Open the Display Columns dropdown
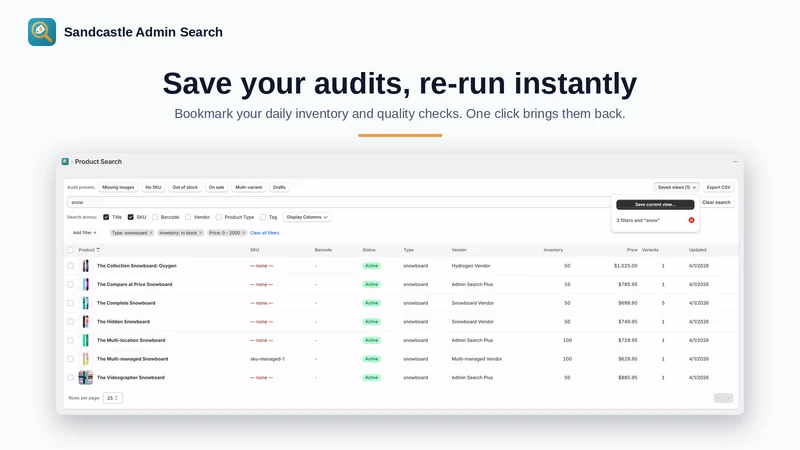The image size is (800, 450). pos(307,217)
